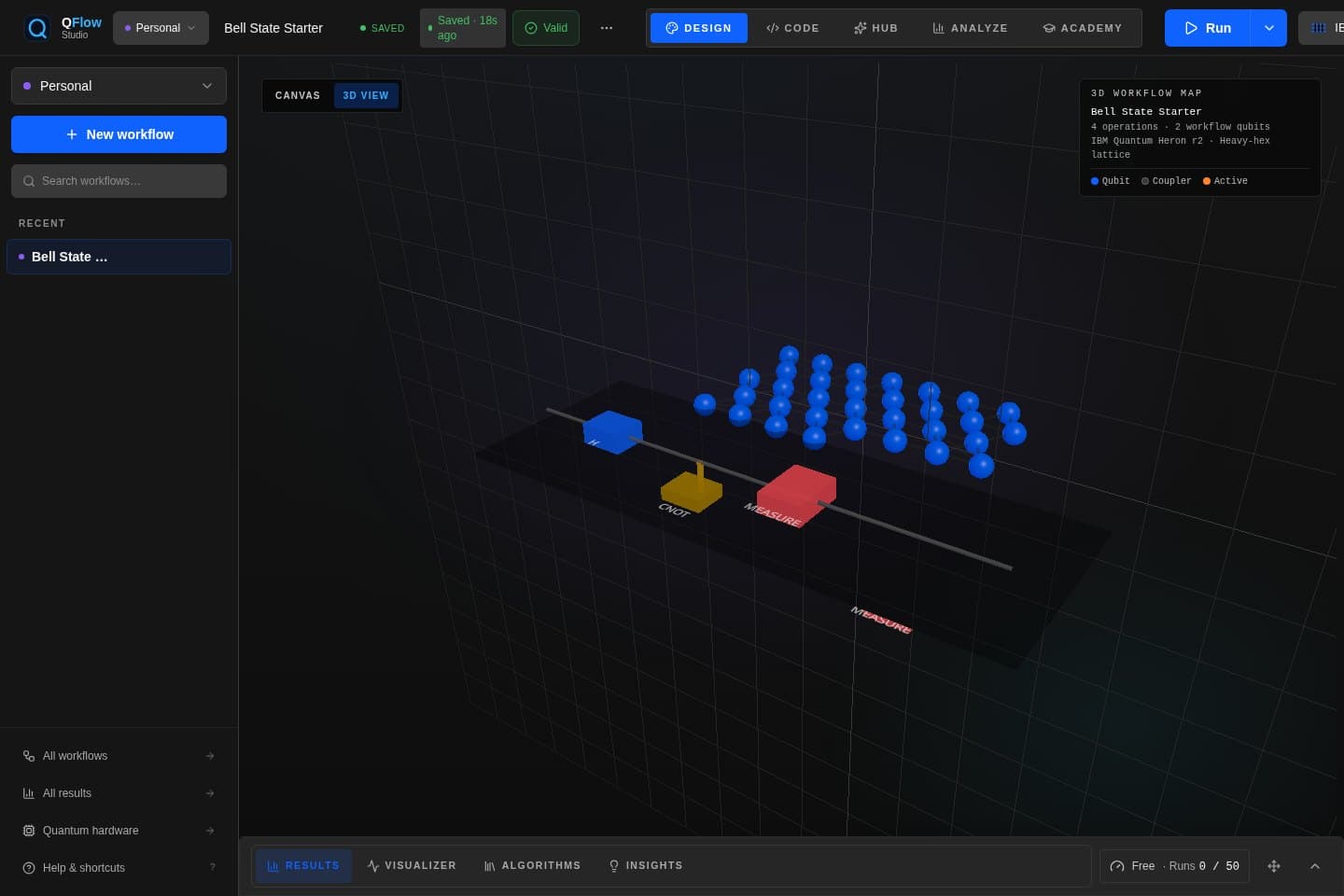Image resolution: width=1344 pixels, height=896 pixels.
Task: Open the HUB tab
Action: [875, 28]
